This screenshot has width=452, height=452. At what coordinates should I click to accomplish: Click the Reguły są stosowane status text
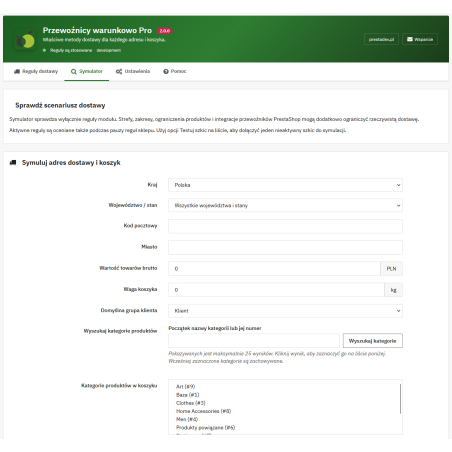[x=71, y=50]
